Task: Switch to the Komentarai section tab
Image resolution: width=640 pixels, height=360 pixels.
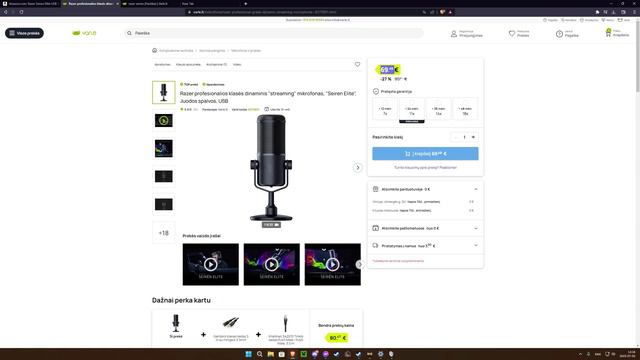Action: 216,64
